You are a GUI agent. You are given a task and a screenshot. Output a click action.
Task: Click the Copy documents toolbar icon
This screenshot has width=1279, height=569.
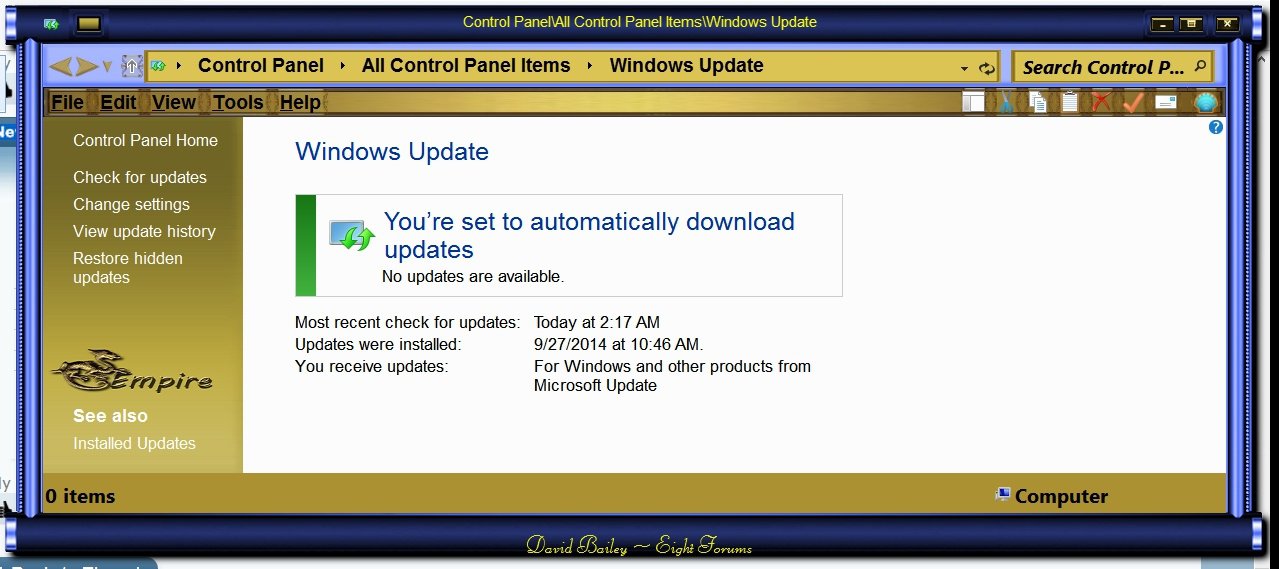[1038, 101]
